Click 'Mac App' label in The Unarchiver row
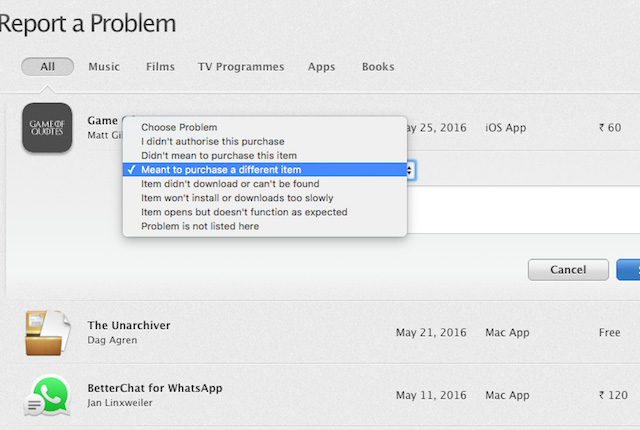Screen dimensions: 640x430 point(507,332)
